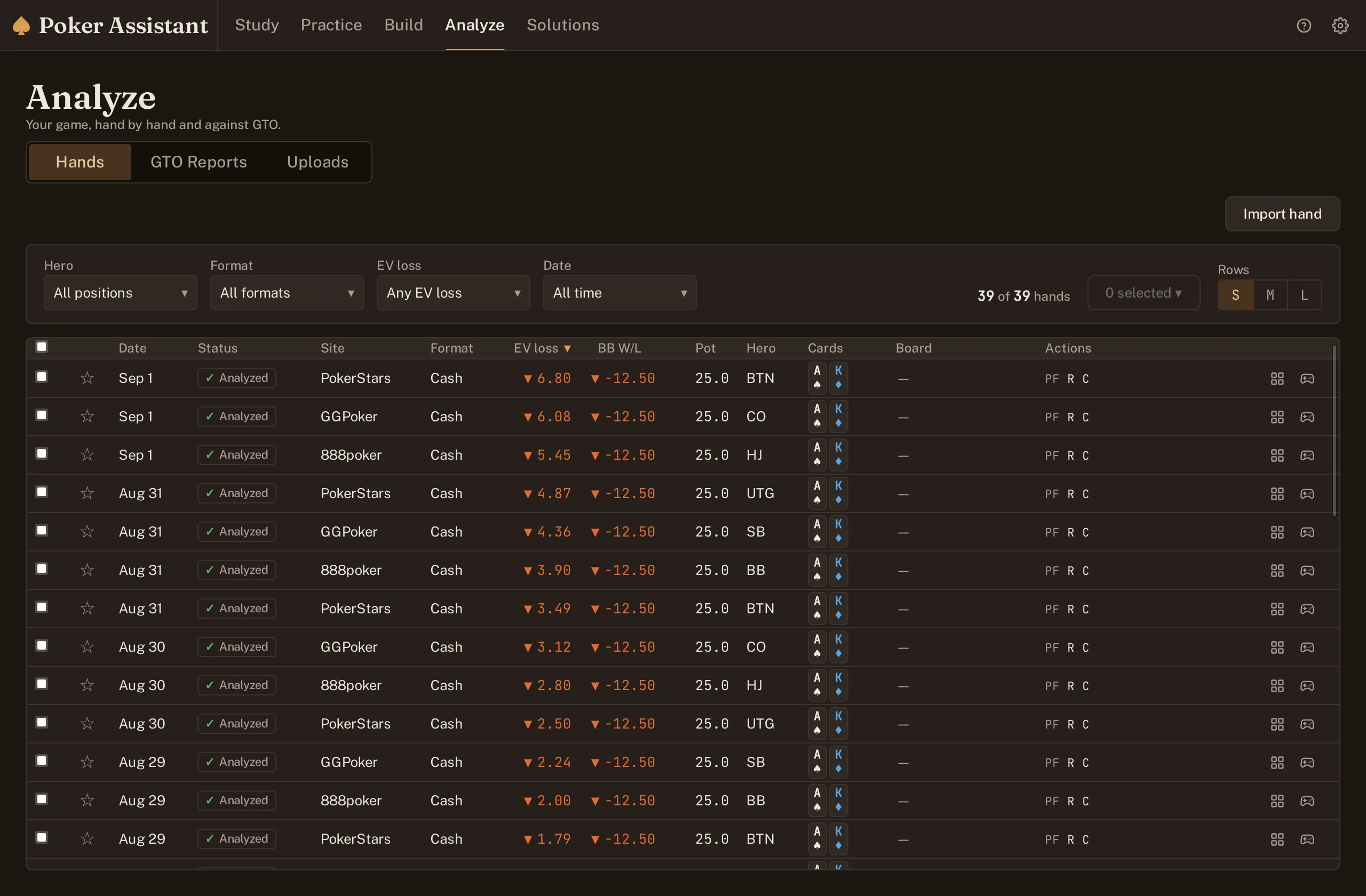
Task: Click the Import hand button
Action: click(x=1282, y=214)
